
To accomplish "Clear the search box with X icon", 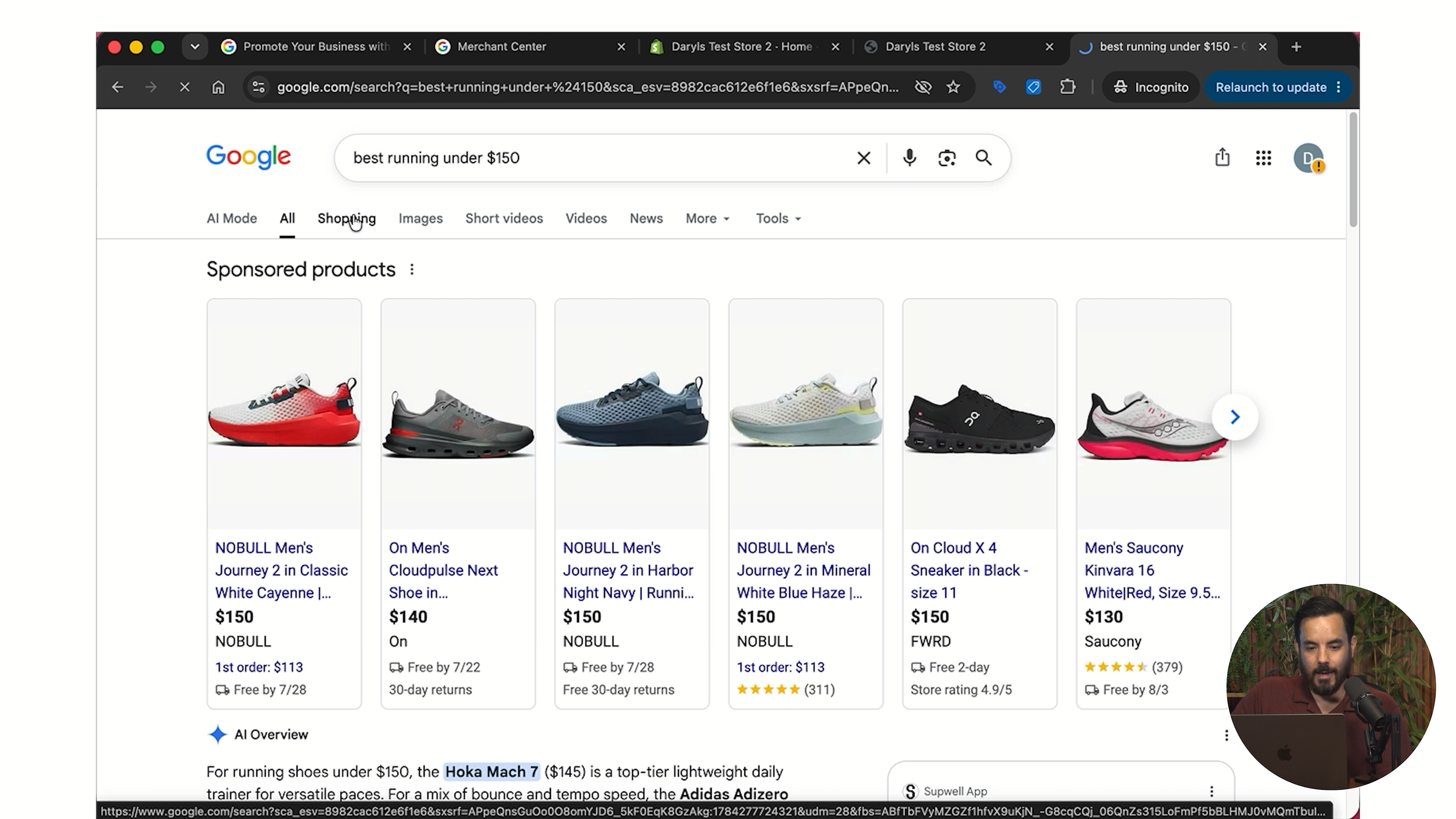I will pos(864,158).
